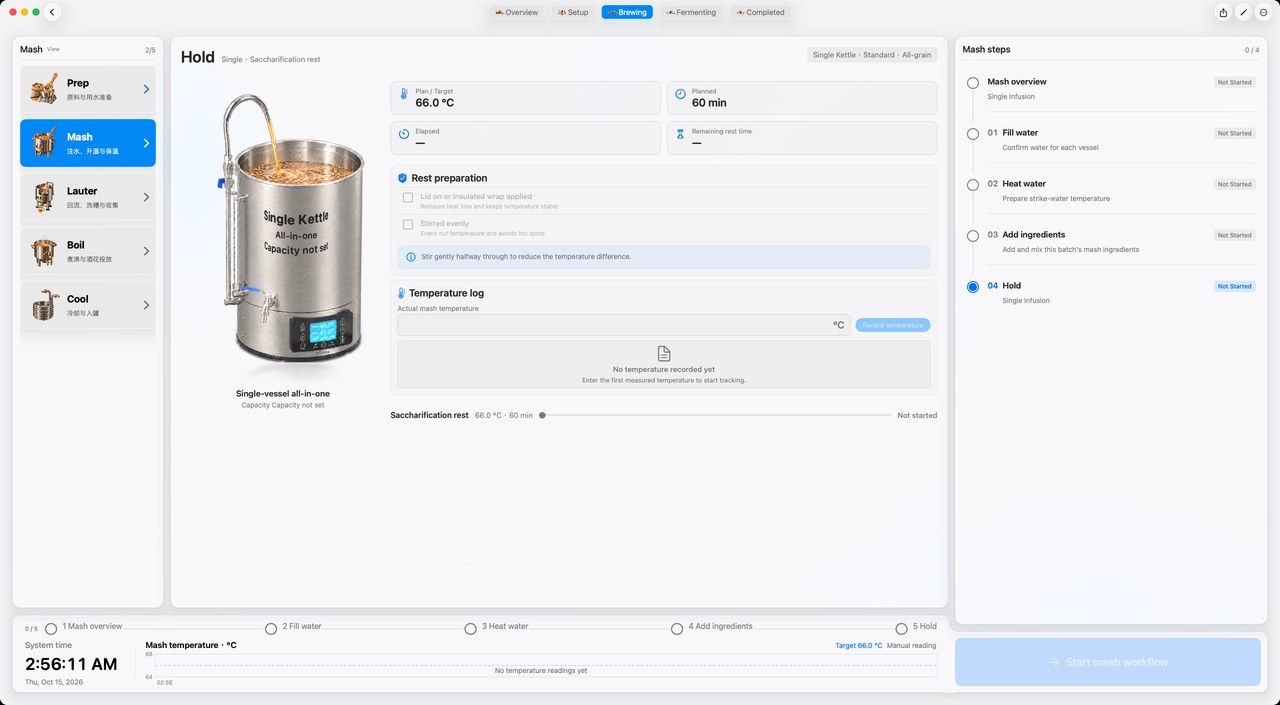
Task: Check the Stirred evenly checkbox
Action: [x=408, y=225]
